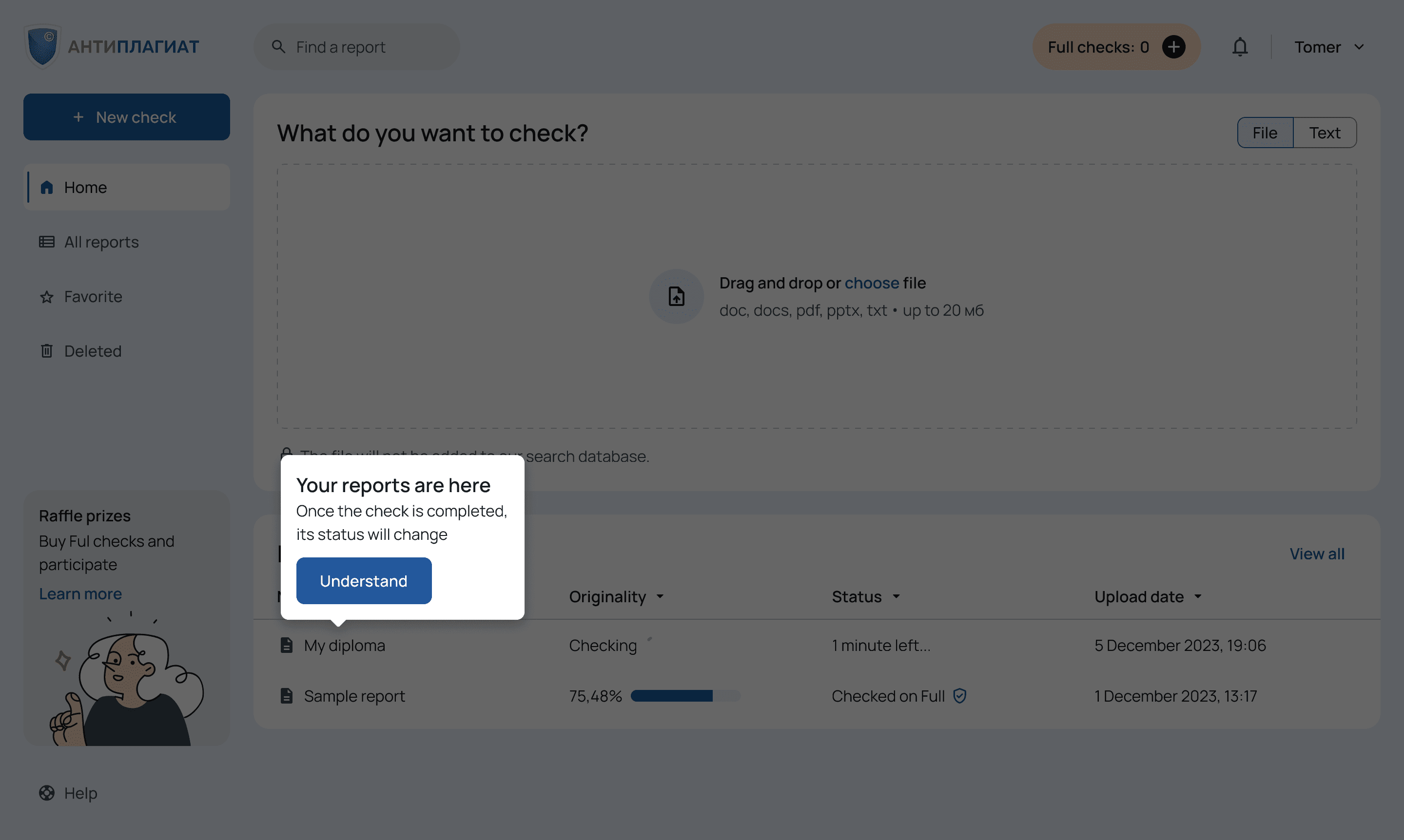The height and width of the screenshot is (840, 1404).
Task: Sort by Upload date column arrow
Action: 1198,596
